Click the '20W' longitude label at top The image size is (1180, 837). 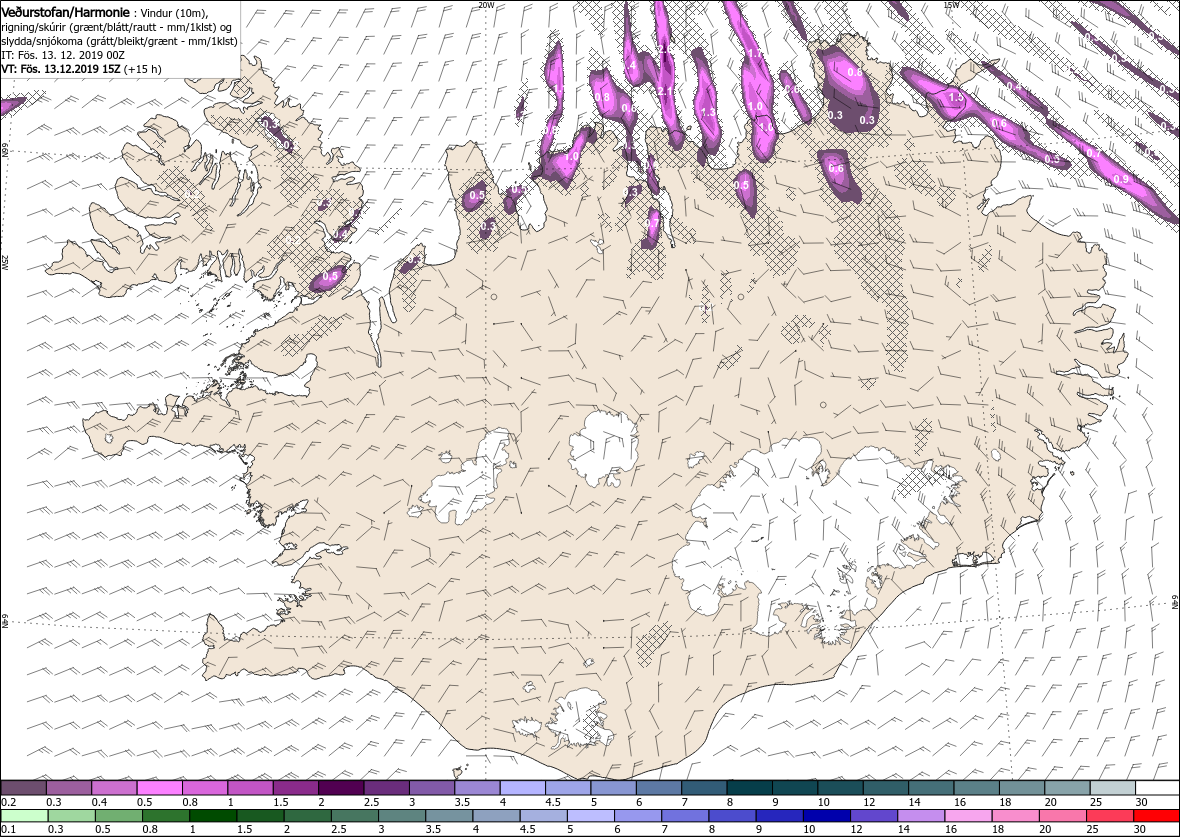tap(486, 5)
